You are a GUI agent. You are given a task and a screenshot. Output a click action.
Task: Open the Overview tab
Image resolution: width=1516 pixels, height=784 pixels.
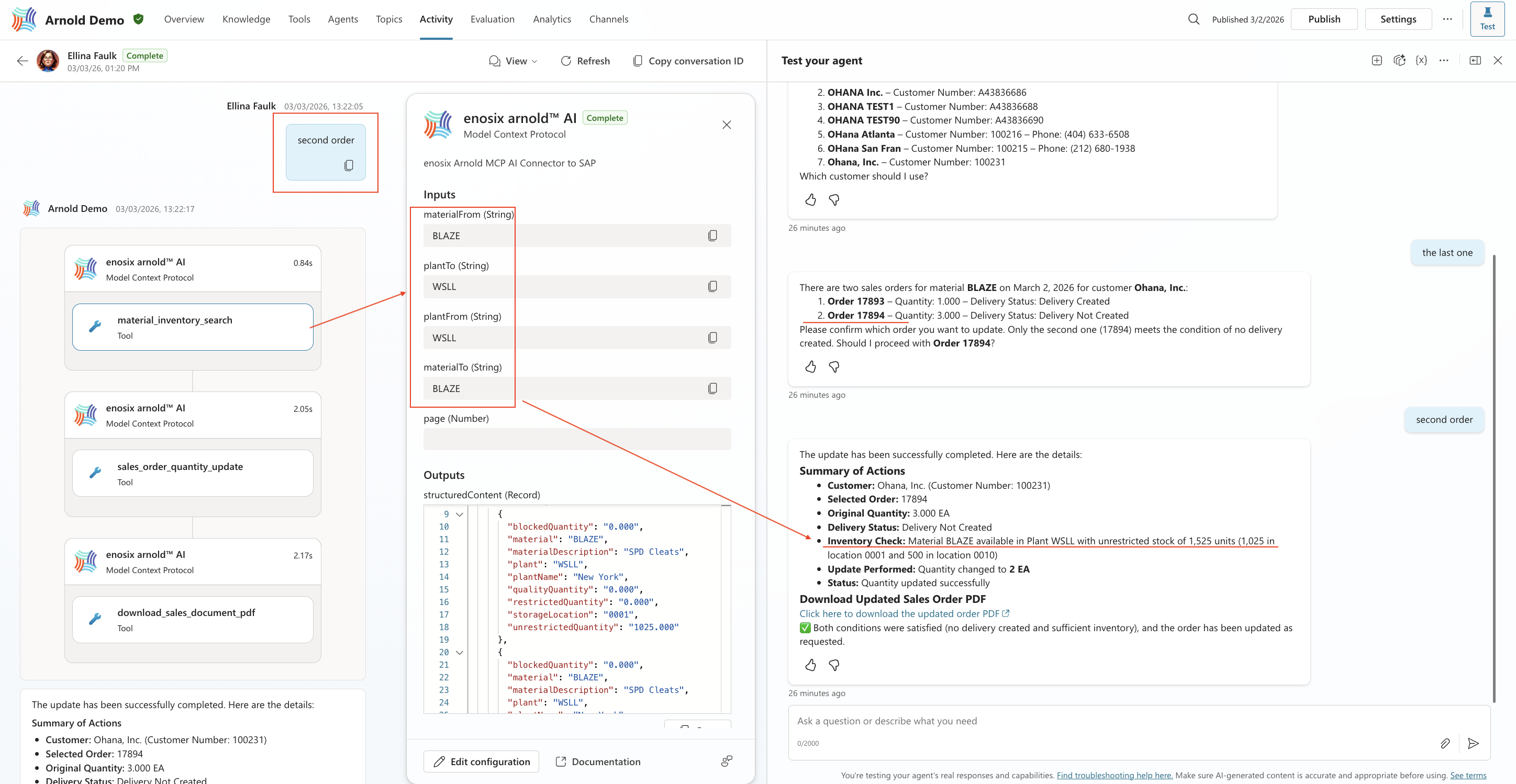184,19
